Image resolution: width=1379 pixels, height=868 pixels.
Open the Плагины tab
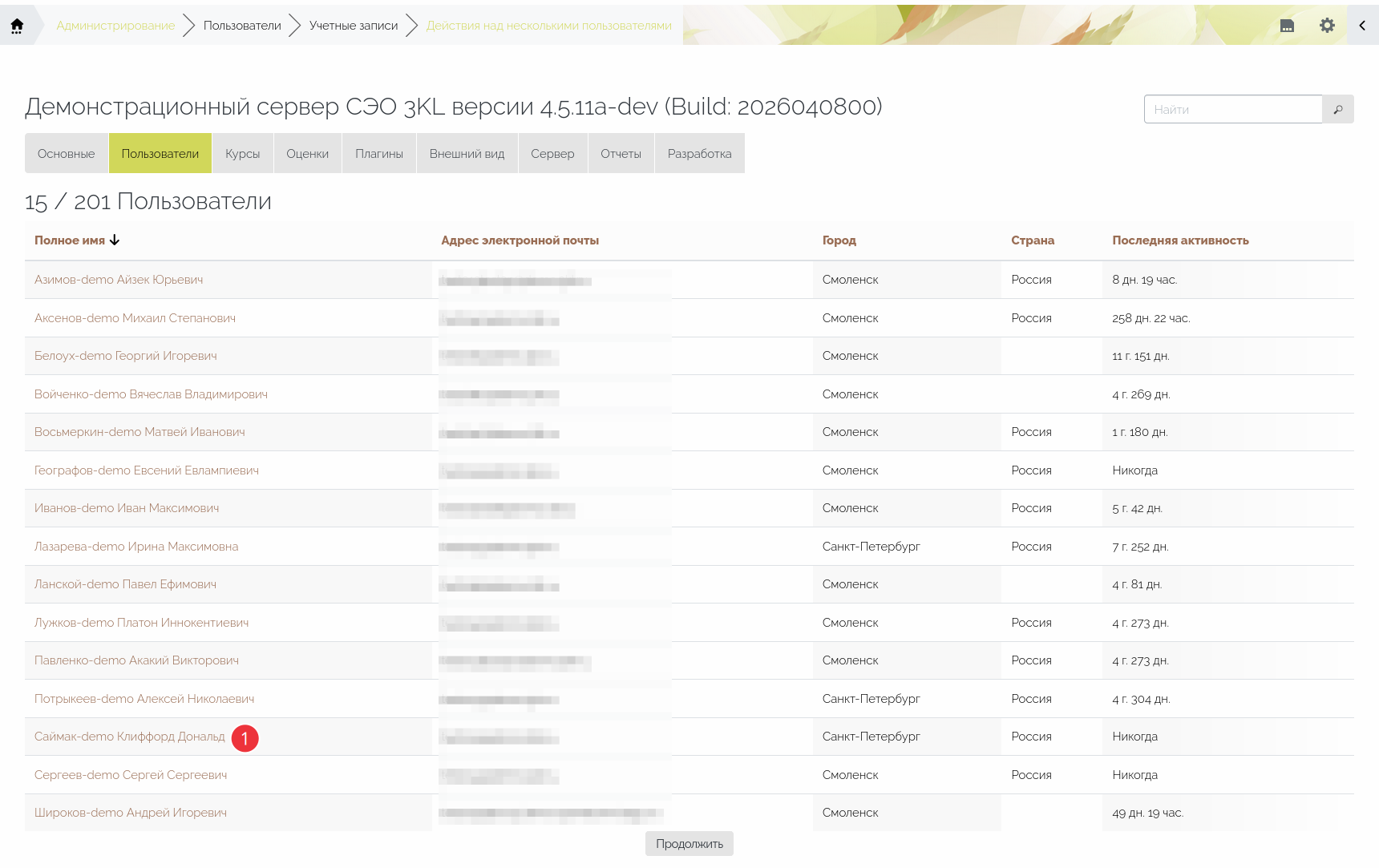point(378,154)
